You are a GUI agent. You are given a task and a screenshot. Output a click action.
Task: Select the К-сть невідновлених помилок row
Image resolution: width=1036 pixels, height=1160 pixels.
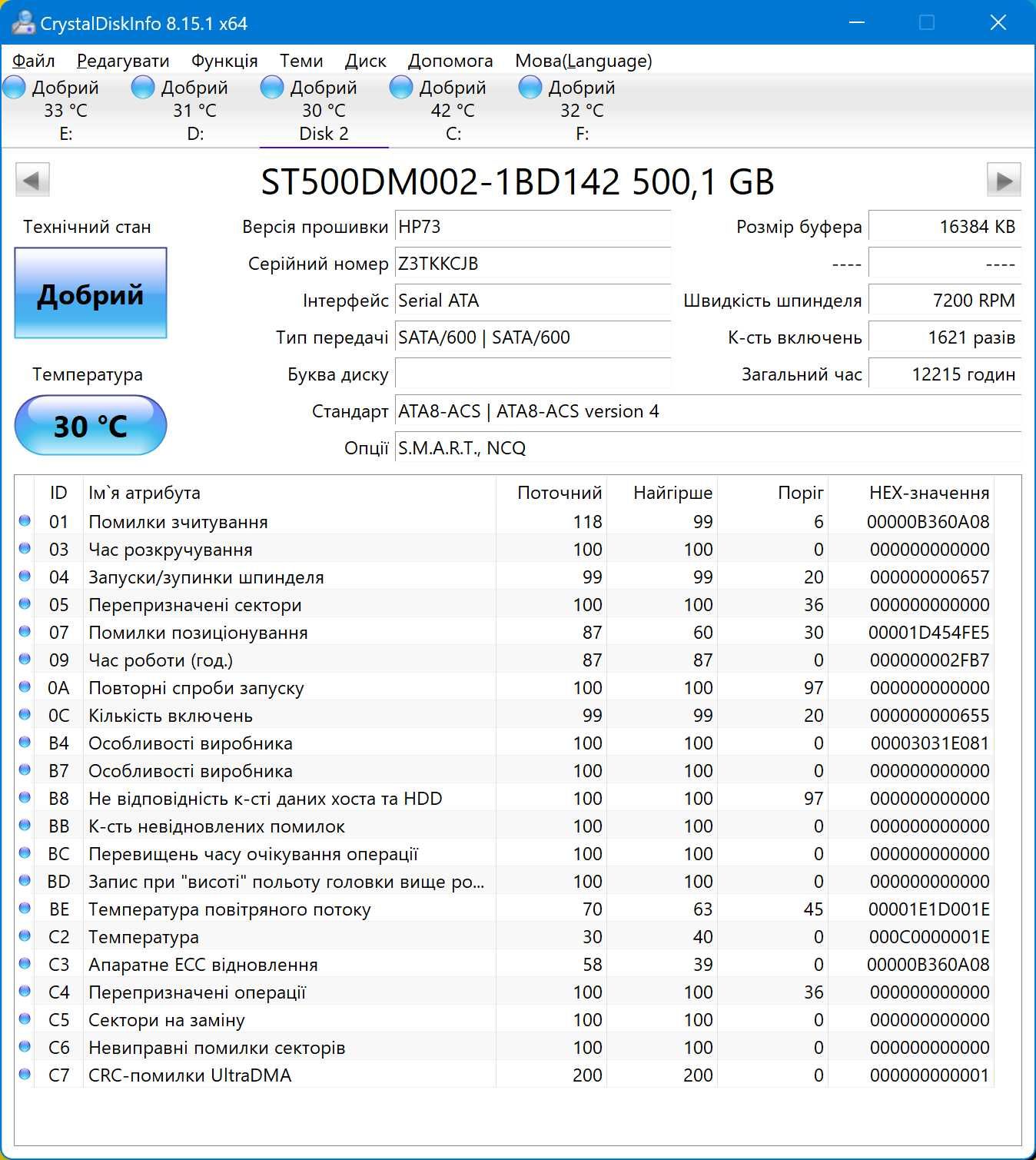505,826
